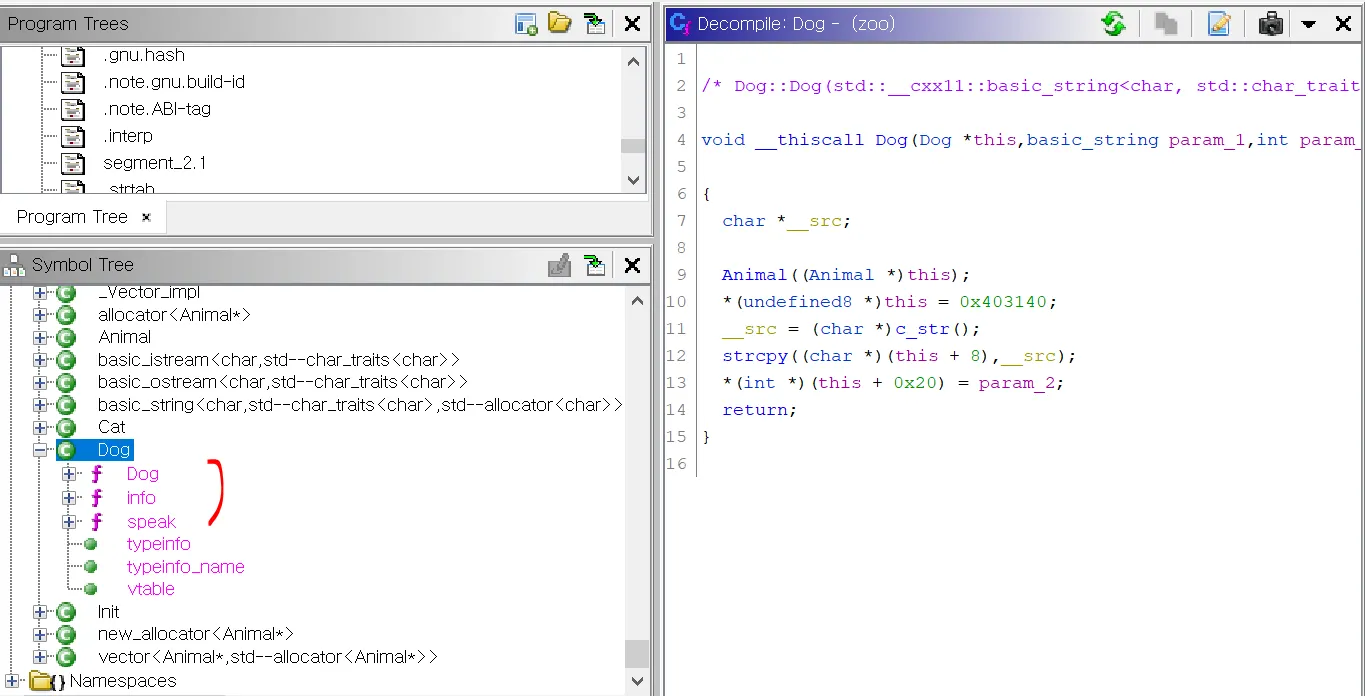Image resolution: width=1365 pixels, height=696 pixels.
Task: Click Symbol Tree scrollbar down arrow
Action: [x=636, y=681]
